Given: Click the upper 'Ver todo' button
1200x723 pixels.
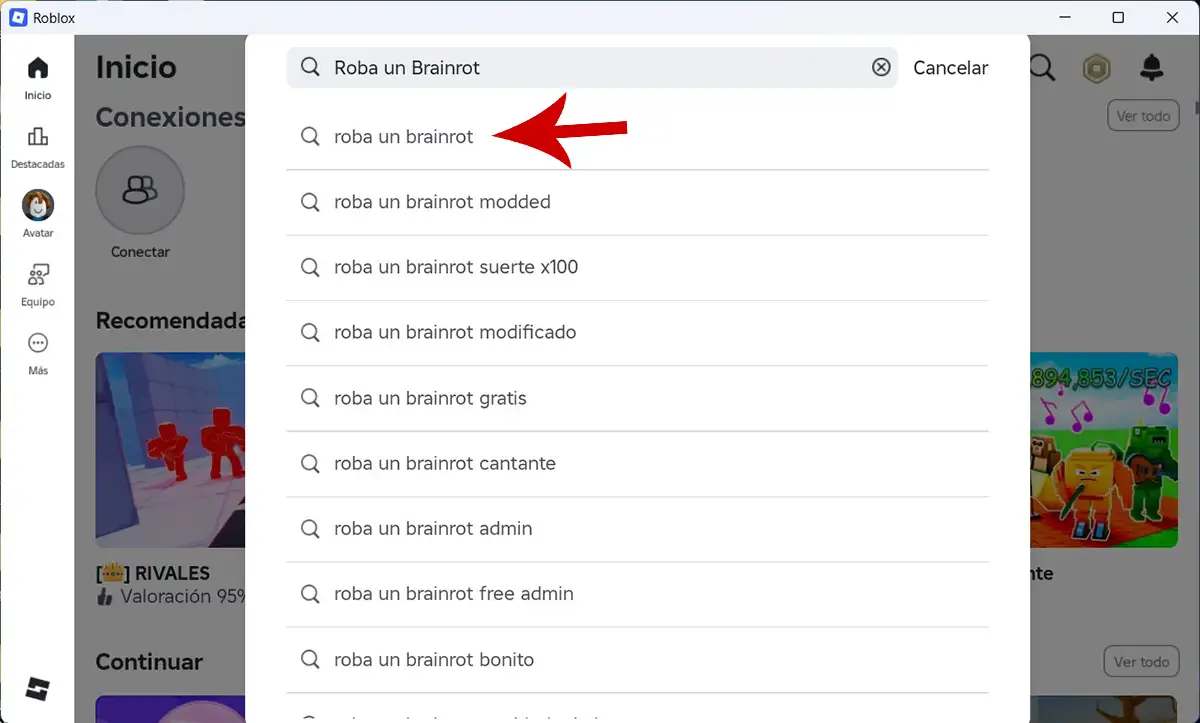Looking at the screenshot, I should click(1142, 116).
